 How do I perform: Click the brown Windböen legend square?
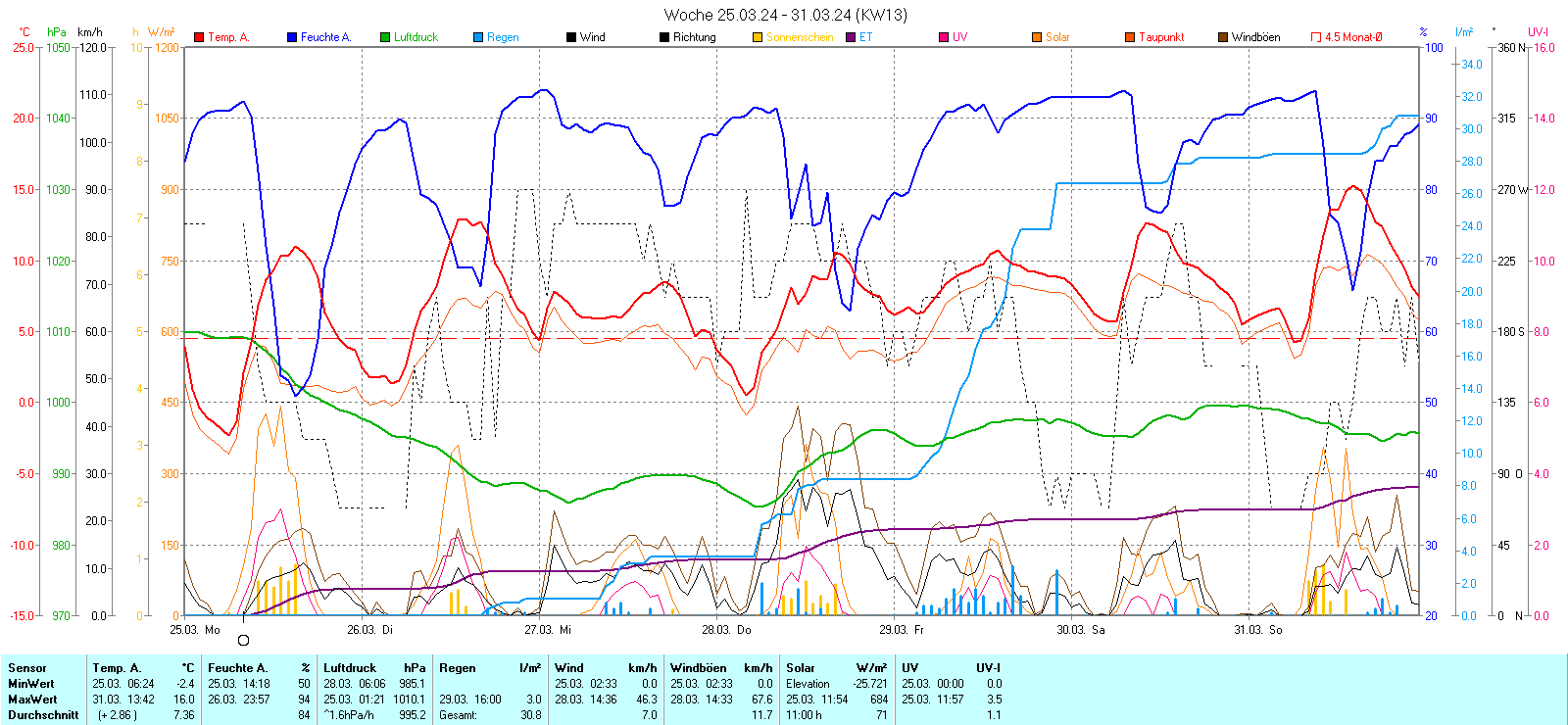[x=1223, y=37]
